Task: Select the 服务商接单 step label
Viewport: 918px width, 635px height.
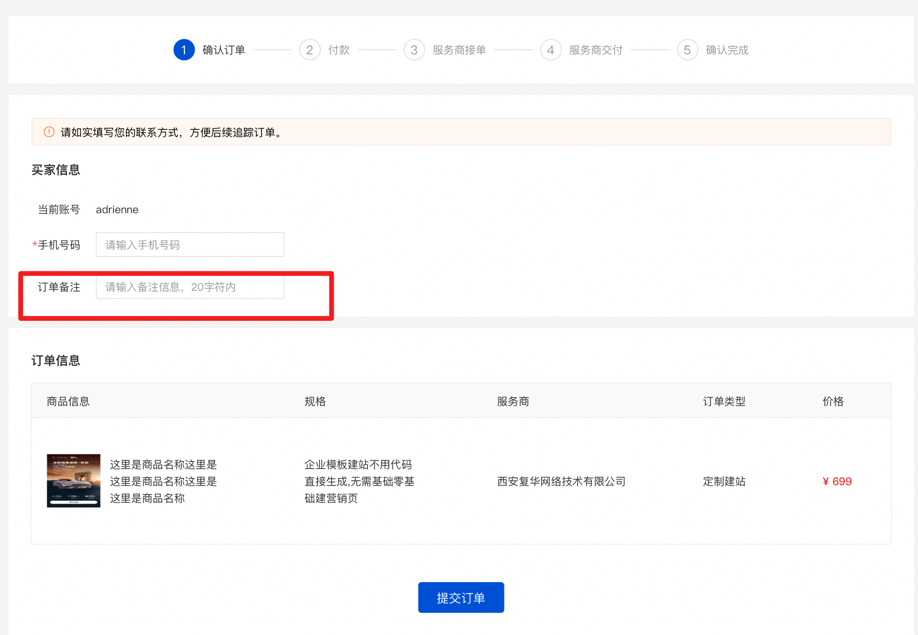Action: point(459,50)
